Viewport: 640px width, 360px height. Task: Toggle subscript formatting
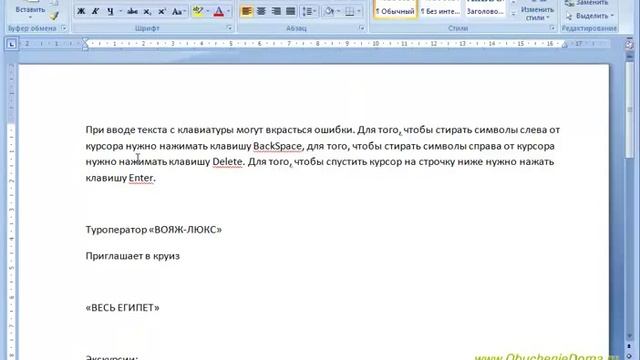pos(147,11)
